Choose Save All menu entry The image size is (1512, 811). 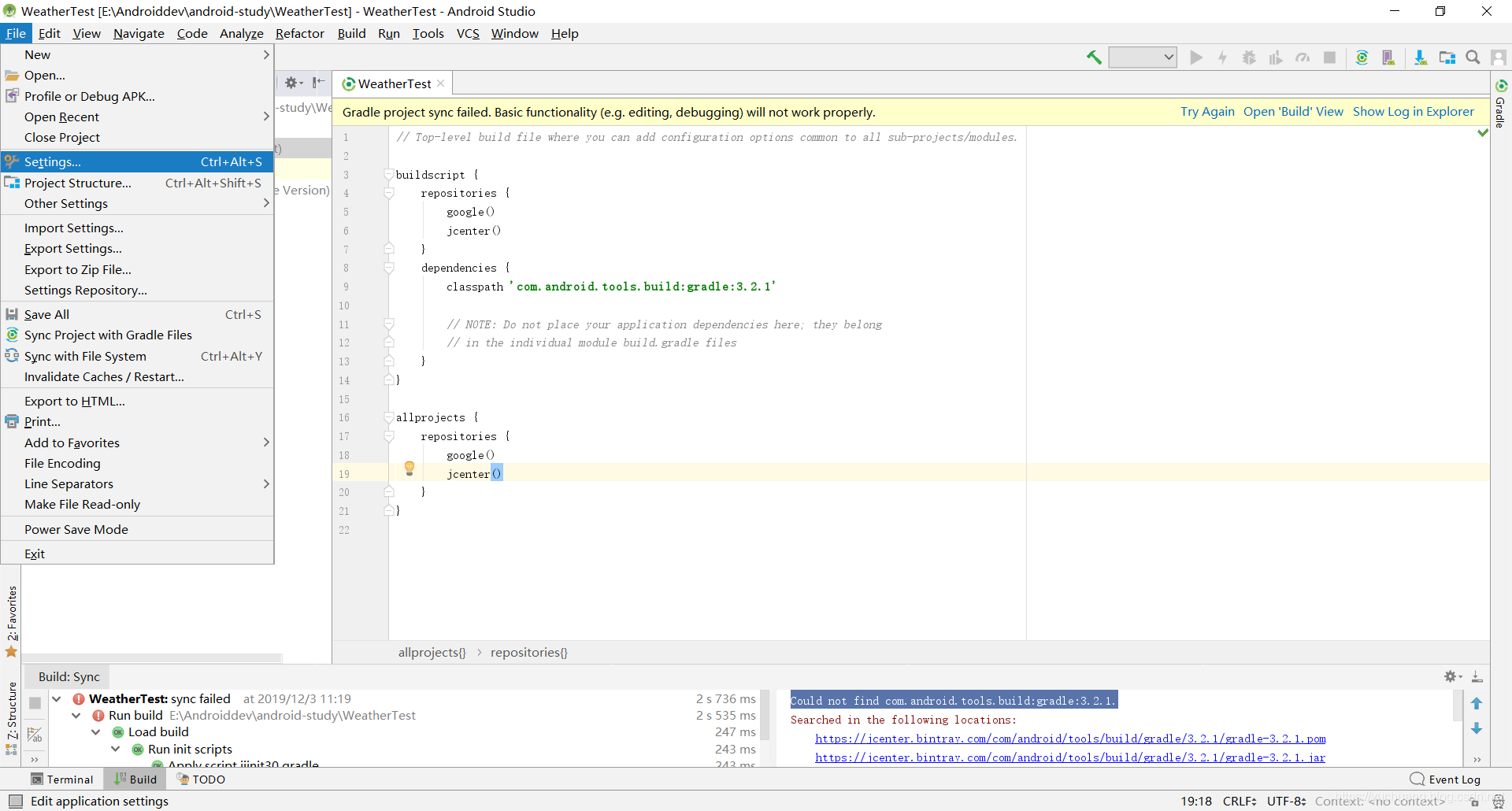point(137,314)
